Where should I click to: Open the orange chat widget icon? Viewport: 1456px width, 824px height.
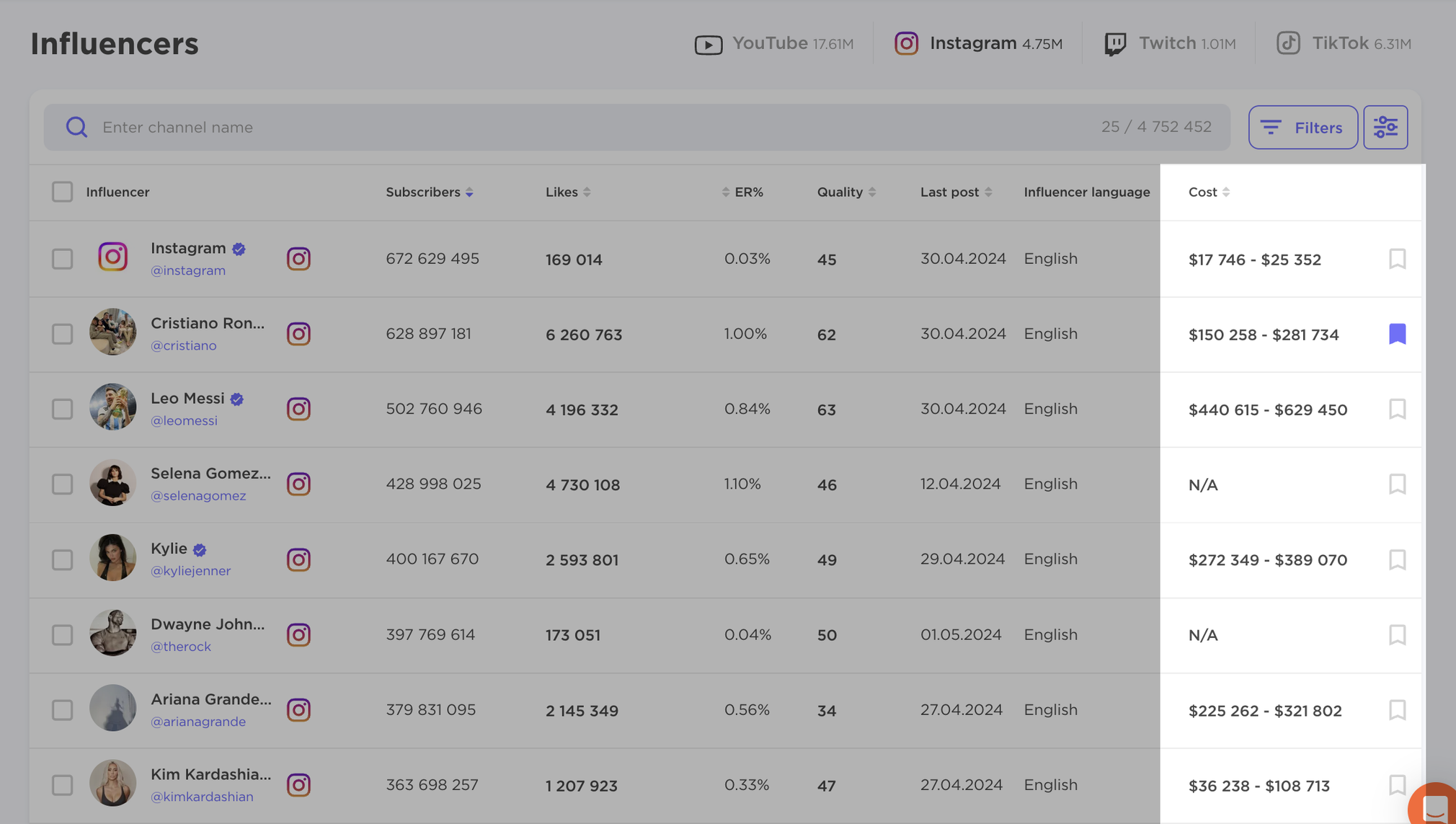[x=1434, y=806]
